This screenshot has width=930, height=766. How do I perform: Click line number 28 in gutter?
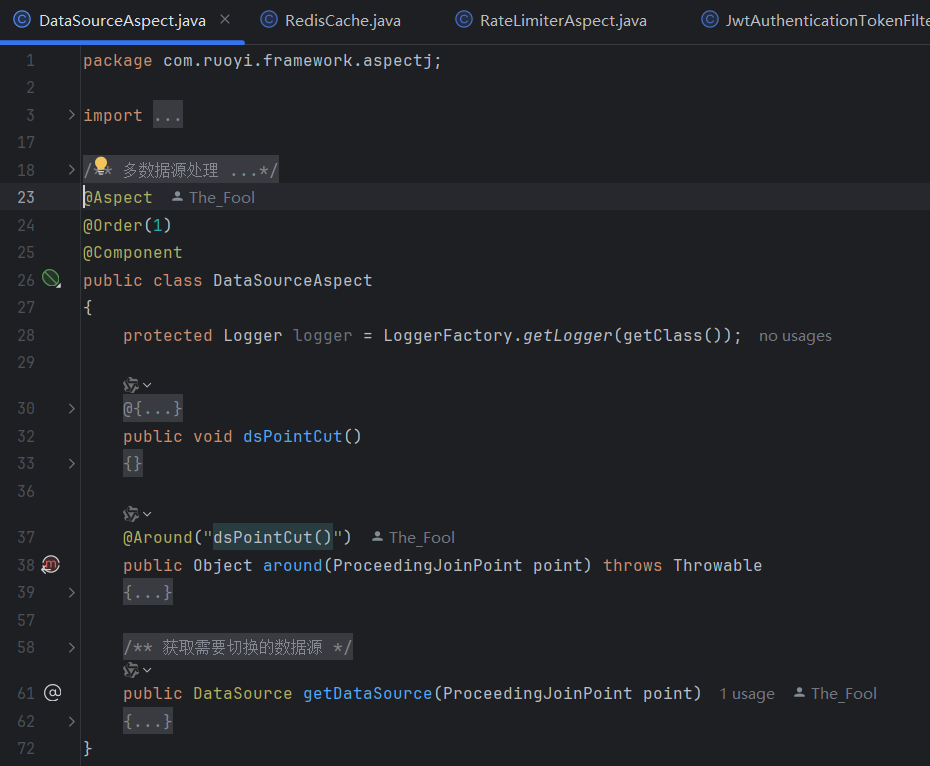point(26,336)
